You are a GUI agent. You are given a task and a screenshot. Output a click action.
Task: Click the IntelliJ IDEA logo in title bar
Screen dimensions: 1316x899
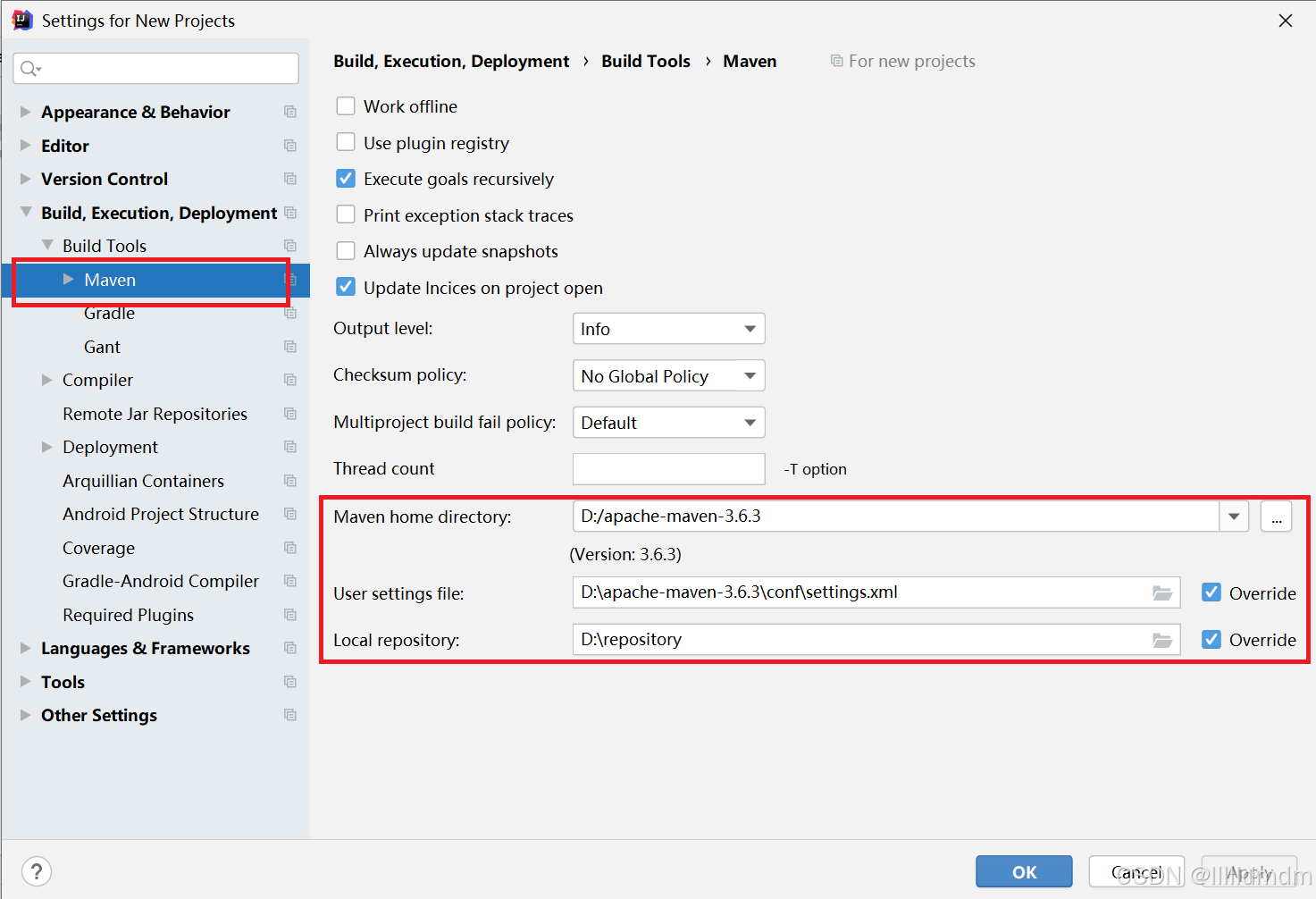(22, 20)
